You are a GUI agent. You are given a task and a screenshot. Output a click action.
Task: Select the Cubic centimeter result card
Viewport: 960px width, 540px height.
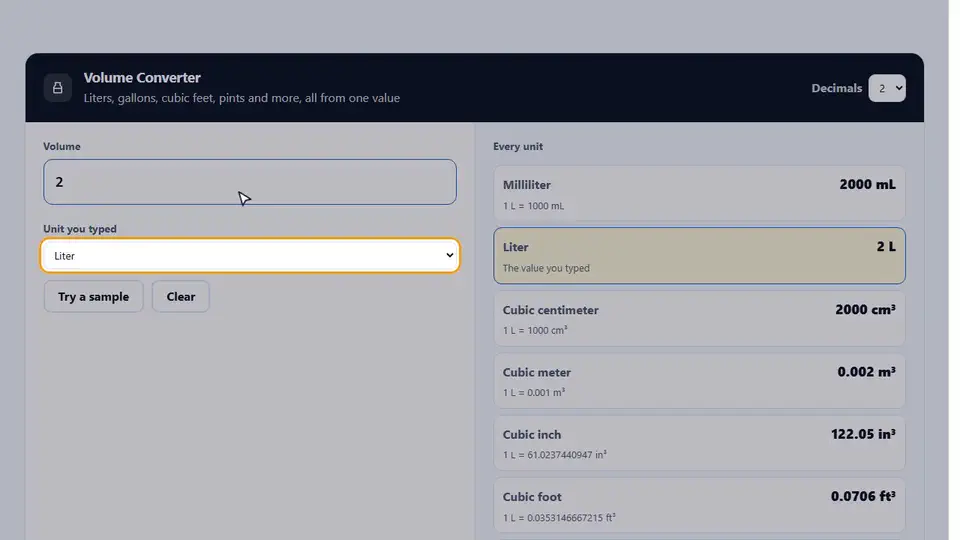pyautogui.click(x=699, y=318)
